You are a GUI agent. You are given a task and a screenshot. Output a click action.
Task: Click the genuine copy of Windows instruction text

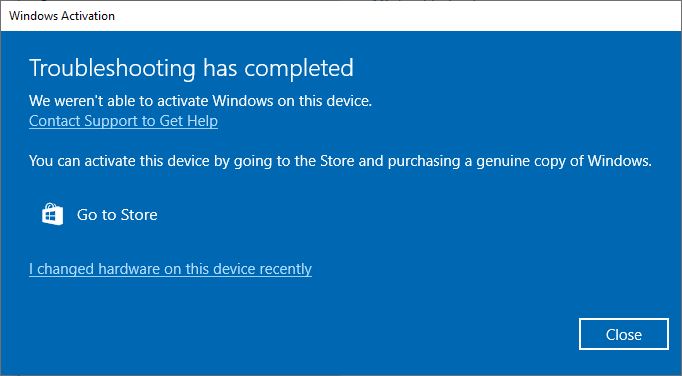click(341, 161)
